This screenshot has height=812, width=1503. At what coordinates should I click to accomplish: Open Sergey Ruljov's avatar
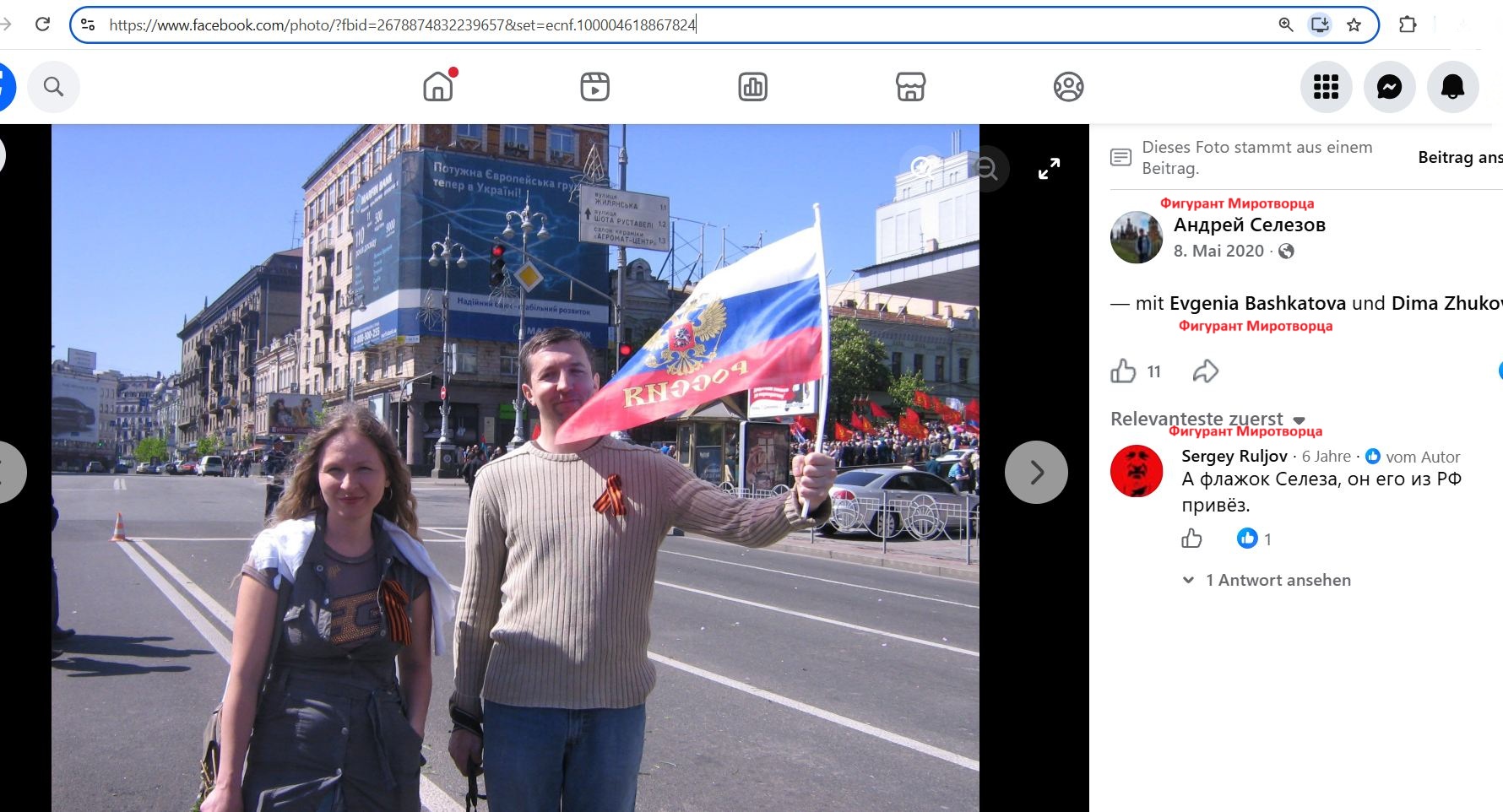point(1137,471)
